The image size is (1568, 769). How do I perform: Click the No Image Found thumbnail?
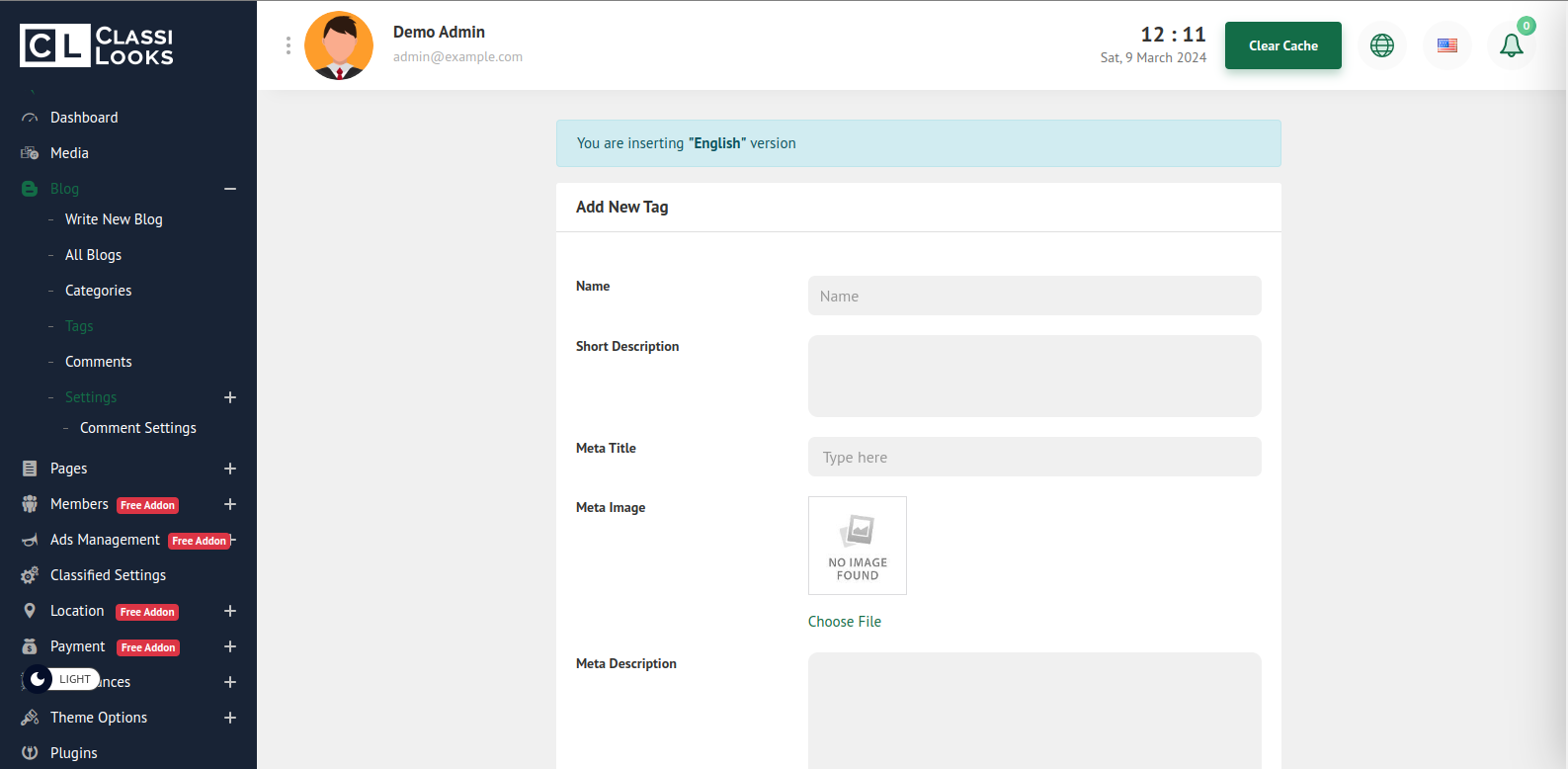click(x=857, y=546)
